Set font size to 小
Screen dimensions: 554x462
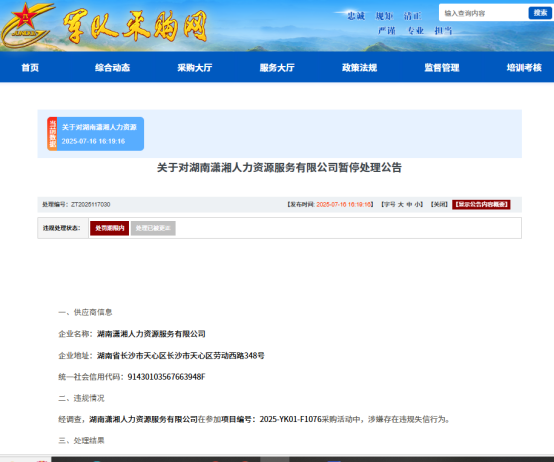tap(417, 205)
